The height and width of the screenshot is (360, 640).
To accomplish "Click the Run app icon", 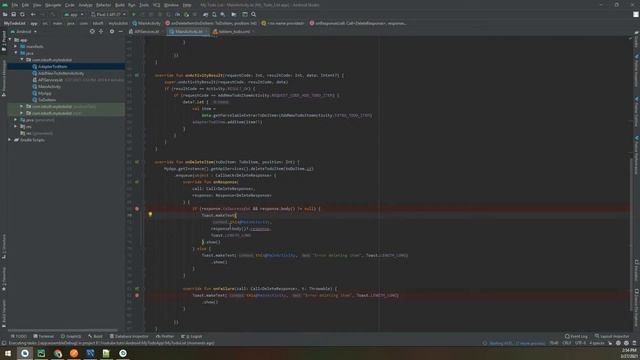I will pyautogui.click(x=133, y=14).
